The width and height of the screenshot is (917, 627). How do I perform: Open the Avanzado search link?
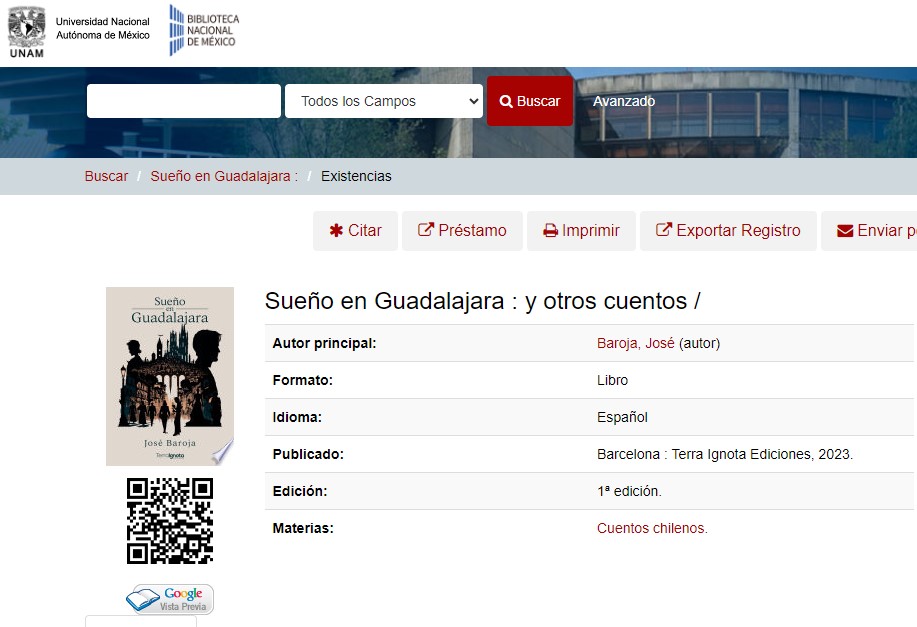pyautogui.click(x=624, y=101)
